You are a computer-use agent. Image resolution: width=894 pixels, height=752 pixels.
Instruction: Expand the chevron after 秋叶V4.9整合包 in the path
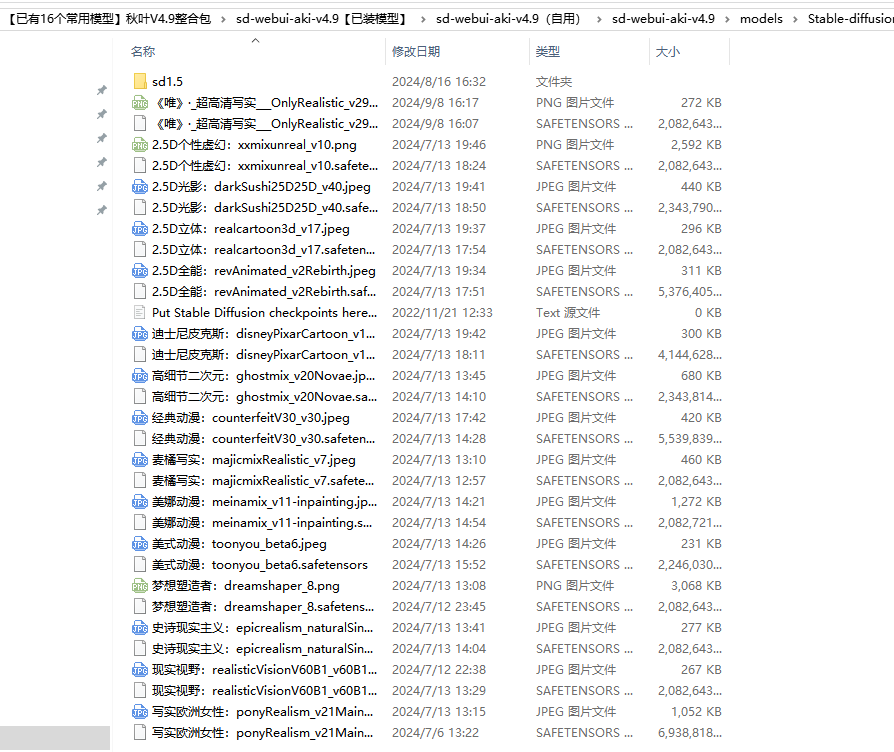223,19
